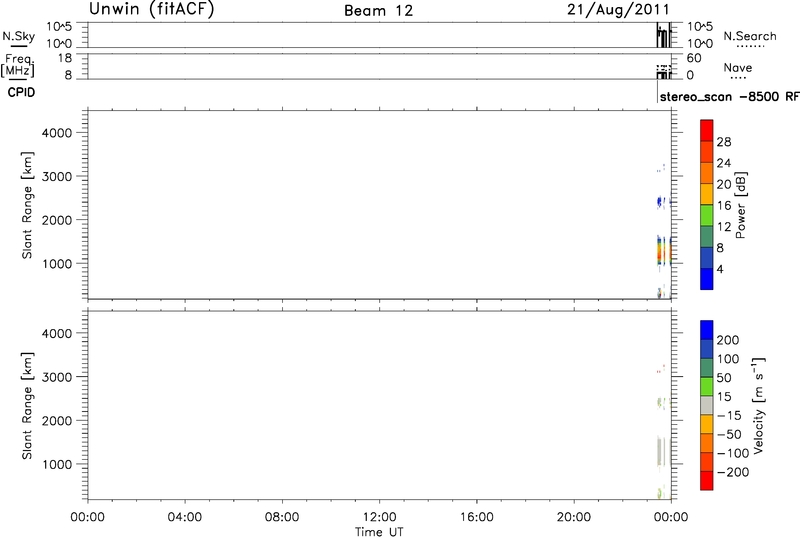Click the teal power swatch between 8 and 12

coord(707,237)
